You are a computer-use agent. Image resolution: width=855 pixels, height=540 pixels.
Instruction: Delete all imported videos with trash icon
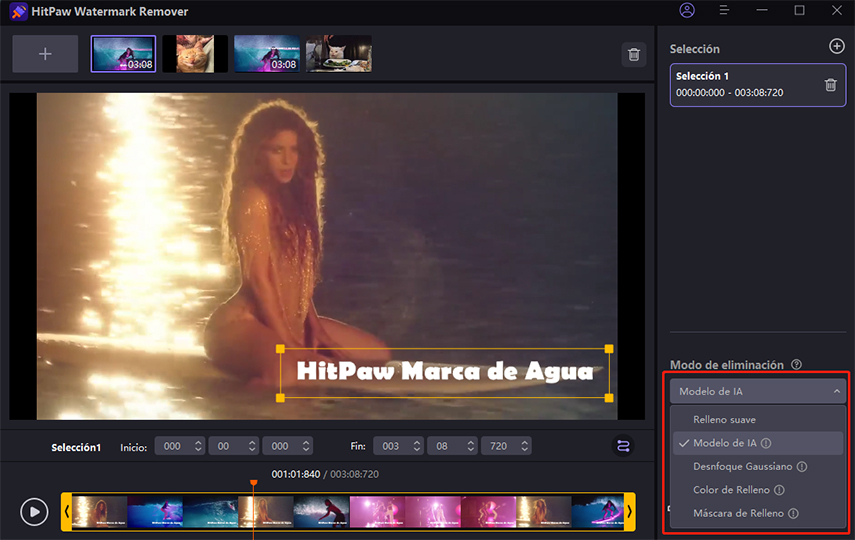tap(633, 55)
